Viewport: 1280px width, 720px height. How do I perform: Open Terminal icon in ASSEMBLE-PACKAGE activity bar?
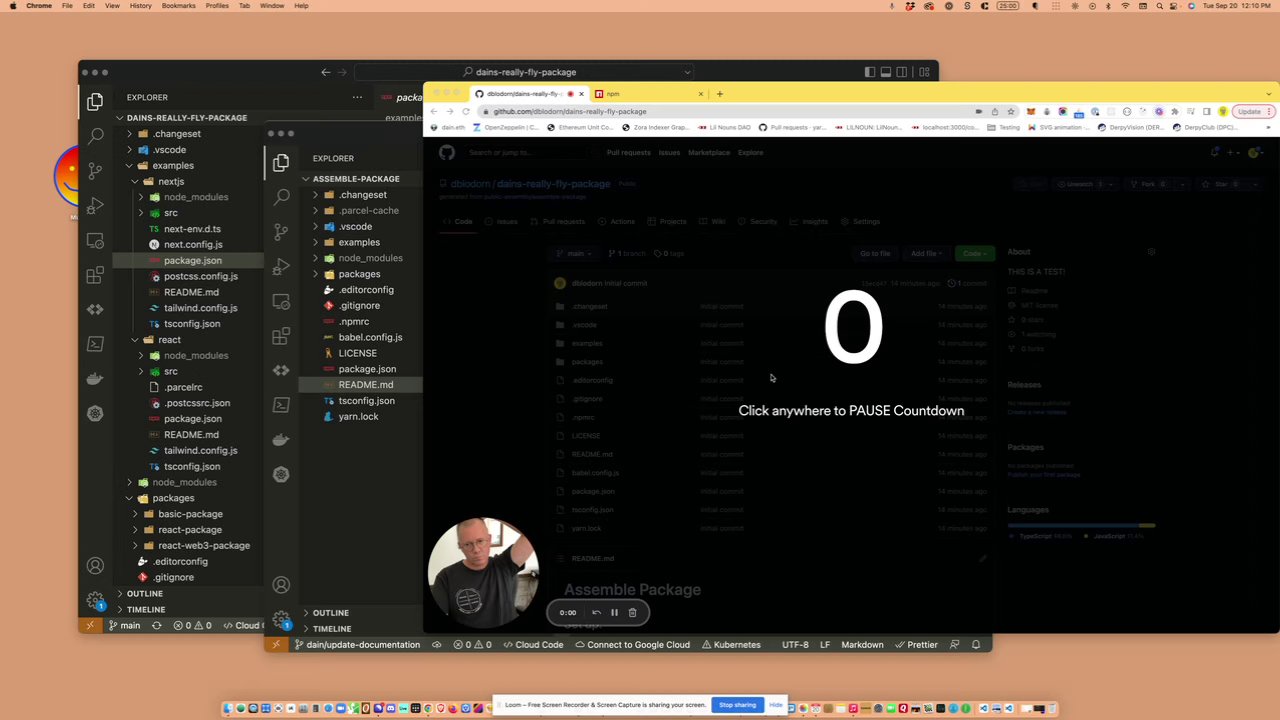click(281, 405)
